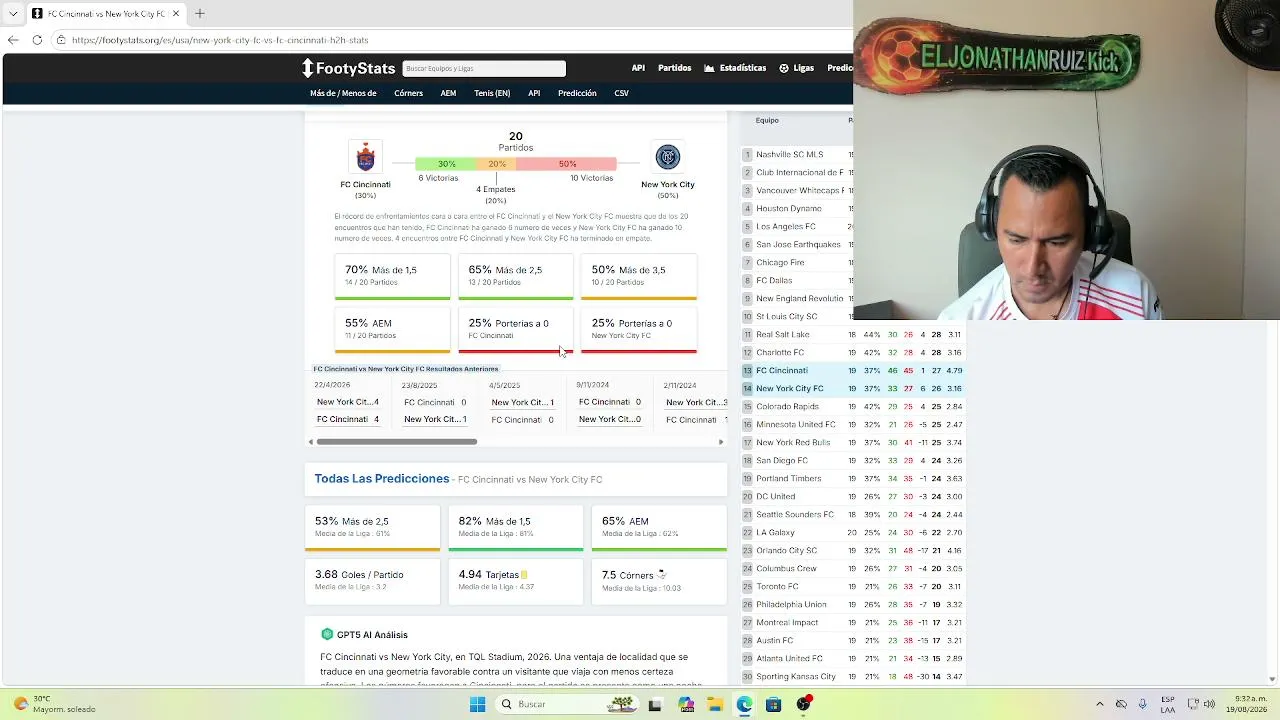Screen dimensions: 1280x720
Task: Click the 55% AEM stat card
Action: (392, 331)
